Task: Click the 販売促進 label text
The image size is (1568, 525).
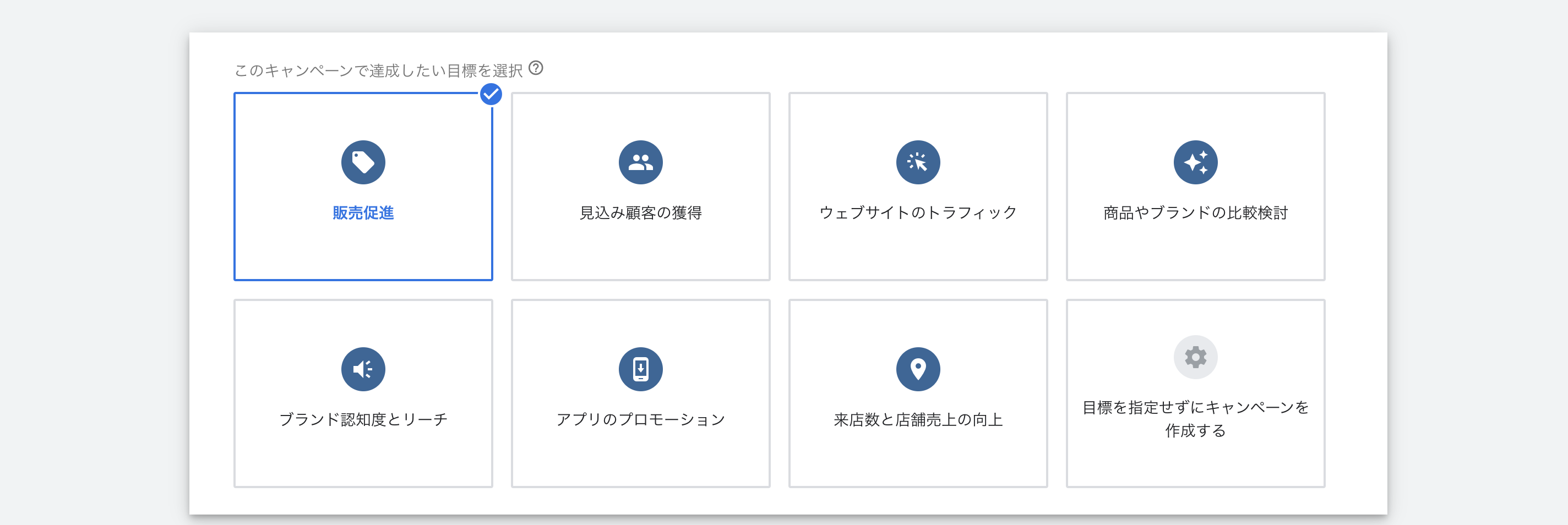Action: pos(363,213)
